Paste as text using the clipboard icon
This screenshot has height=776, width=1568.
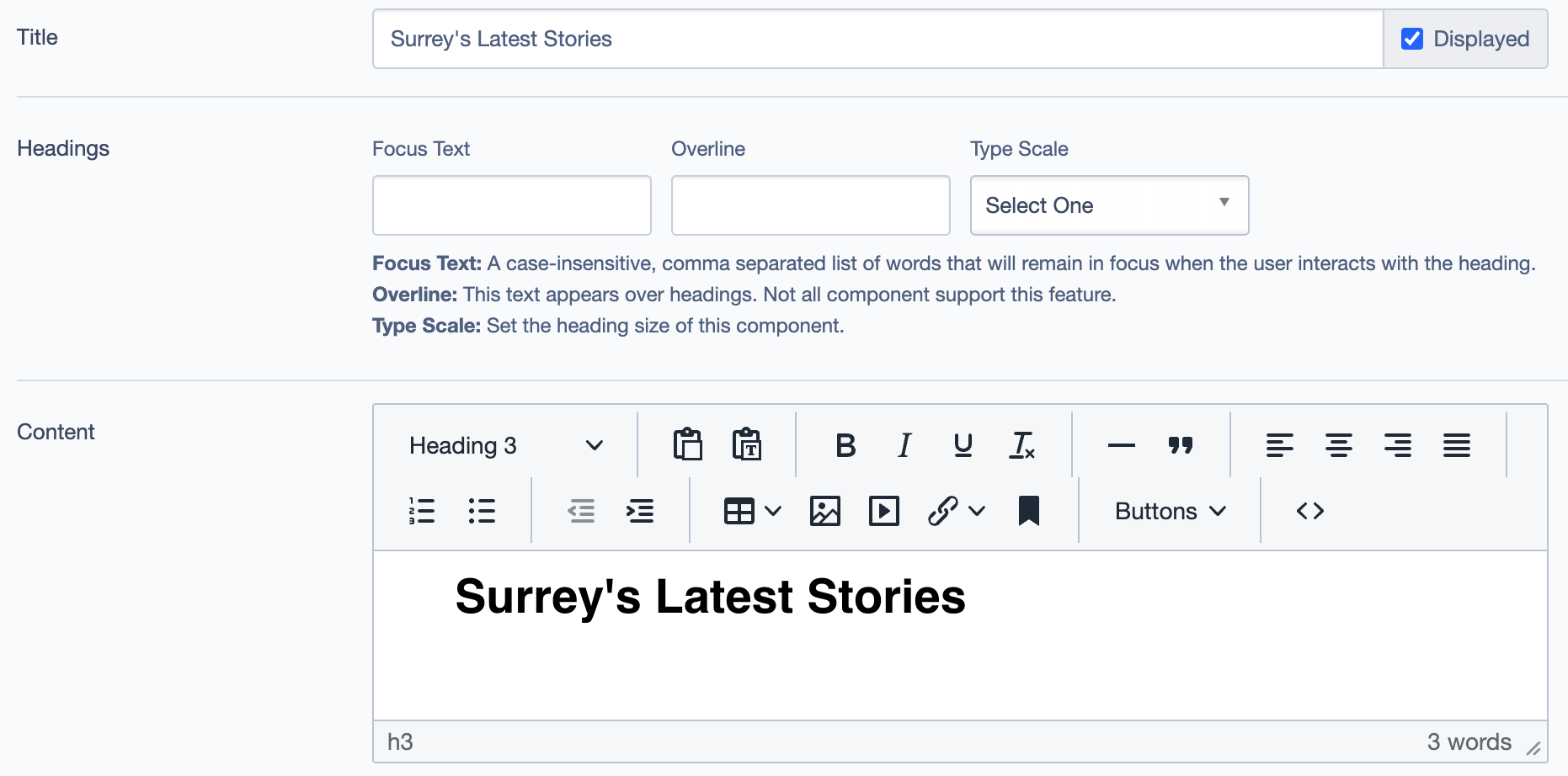[x=746, y=445]
